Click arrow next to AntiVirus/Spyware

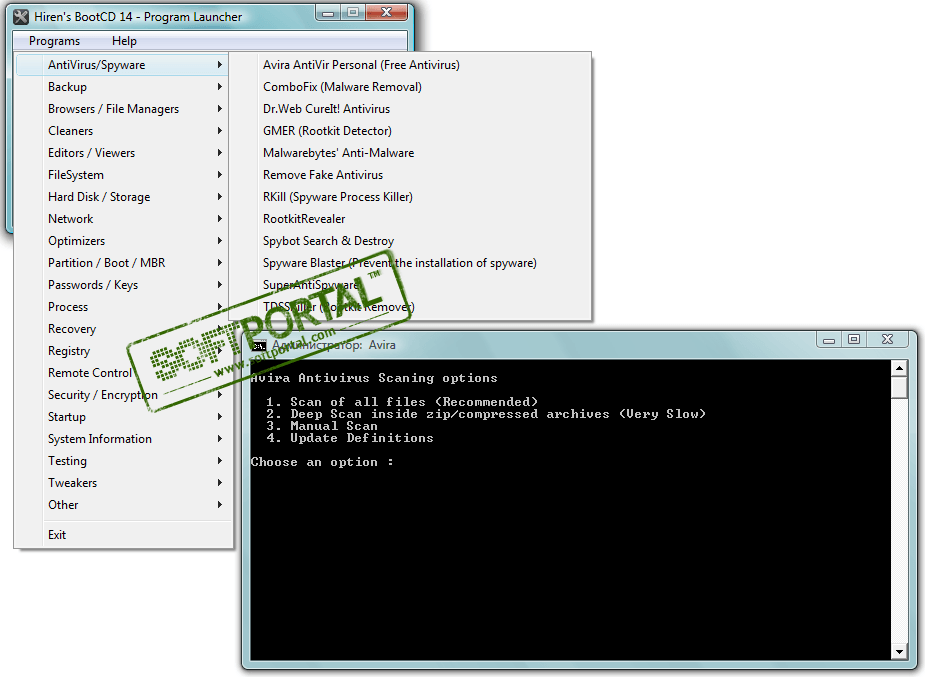(x=219, y=65)
